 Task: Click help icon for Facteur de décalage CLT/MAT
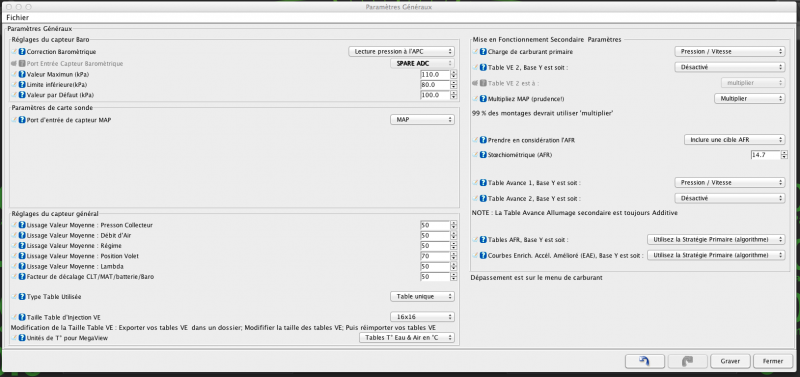(22, 277)
